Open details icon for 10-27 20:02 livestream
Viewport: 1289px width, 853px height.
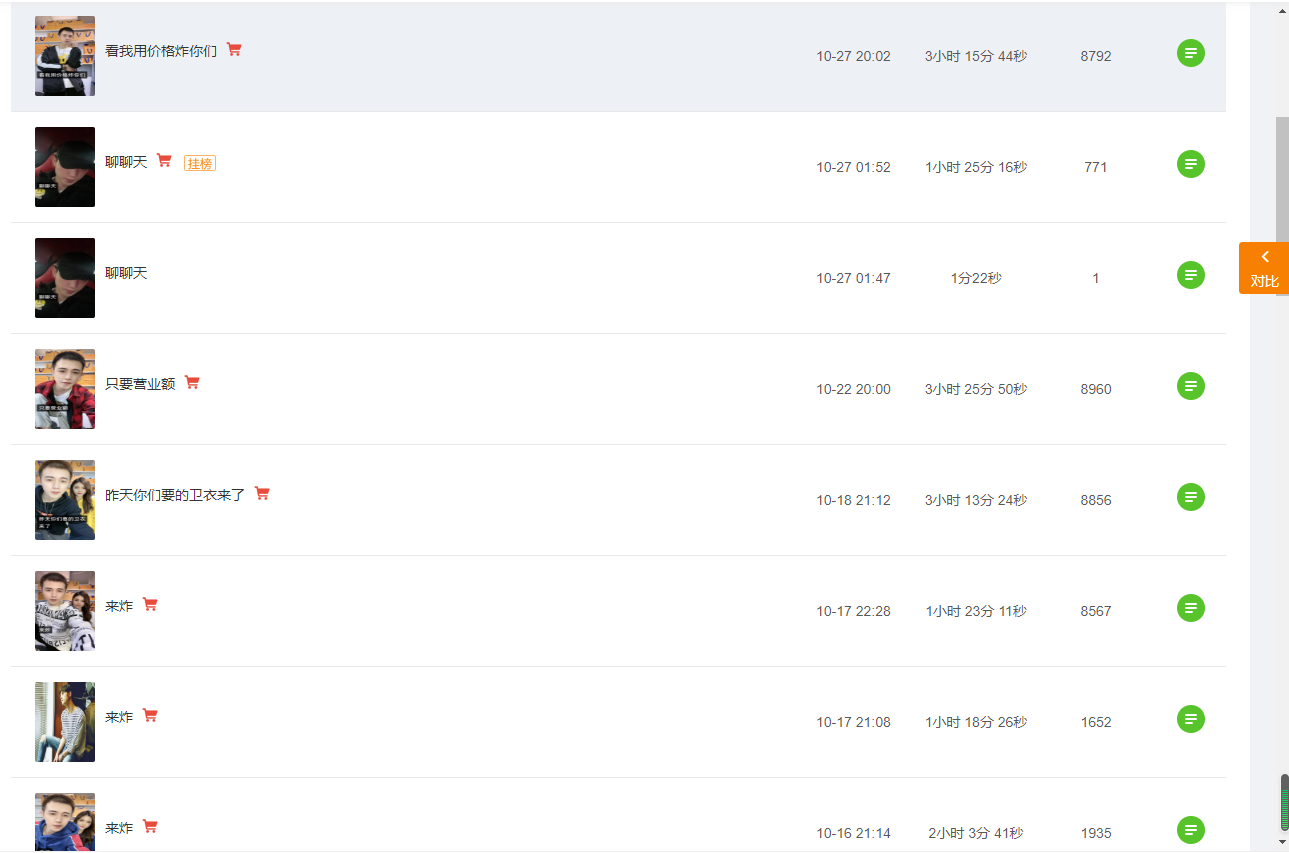coord(1190,54)
